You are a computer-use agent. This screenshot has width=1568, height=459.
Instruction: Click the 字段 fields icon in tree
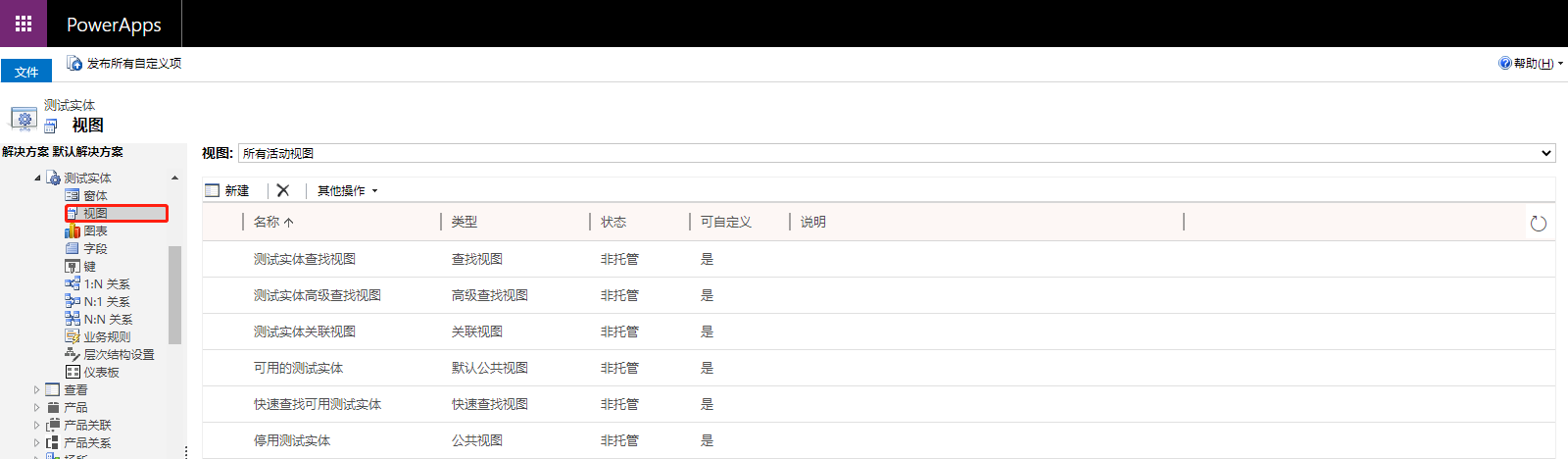(73, 248)
